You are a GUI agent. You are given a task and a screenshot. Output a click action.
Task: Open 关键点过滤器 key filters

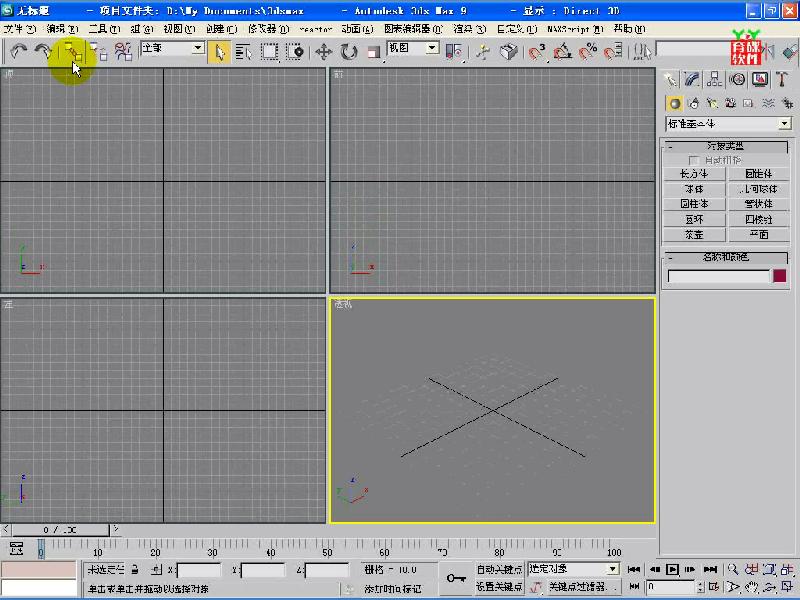point(584,587)
